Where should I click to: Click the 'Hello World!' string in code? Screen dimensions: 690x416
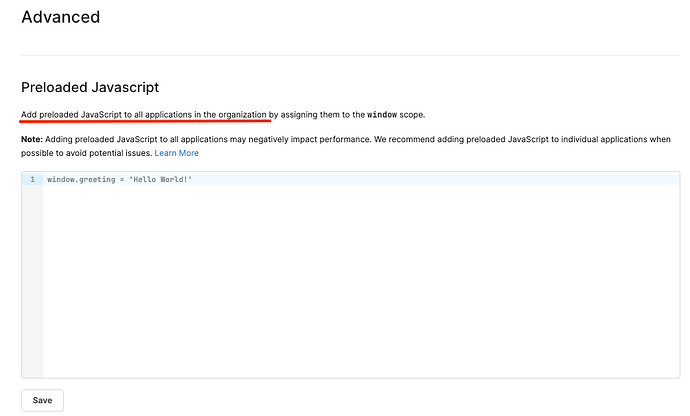[x=160, y=179]
